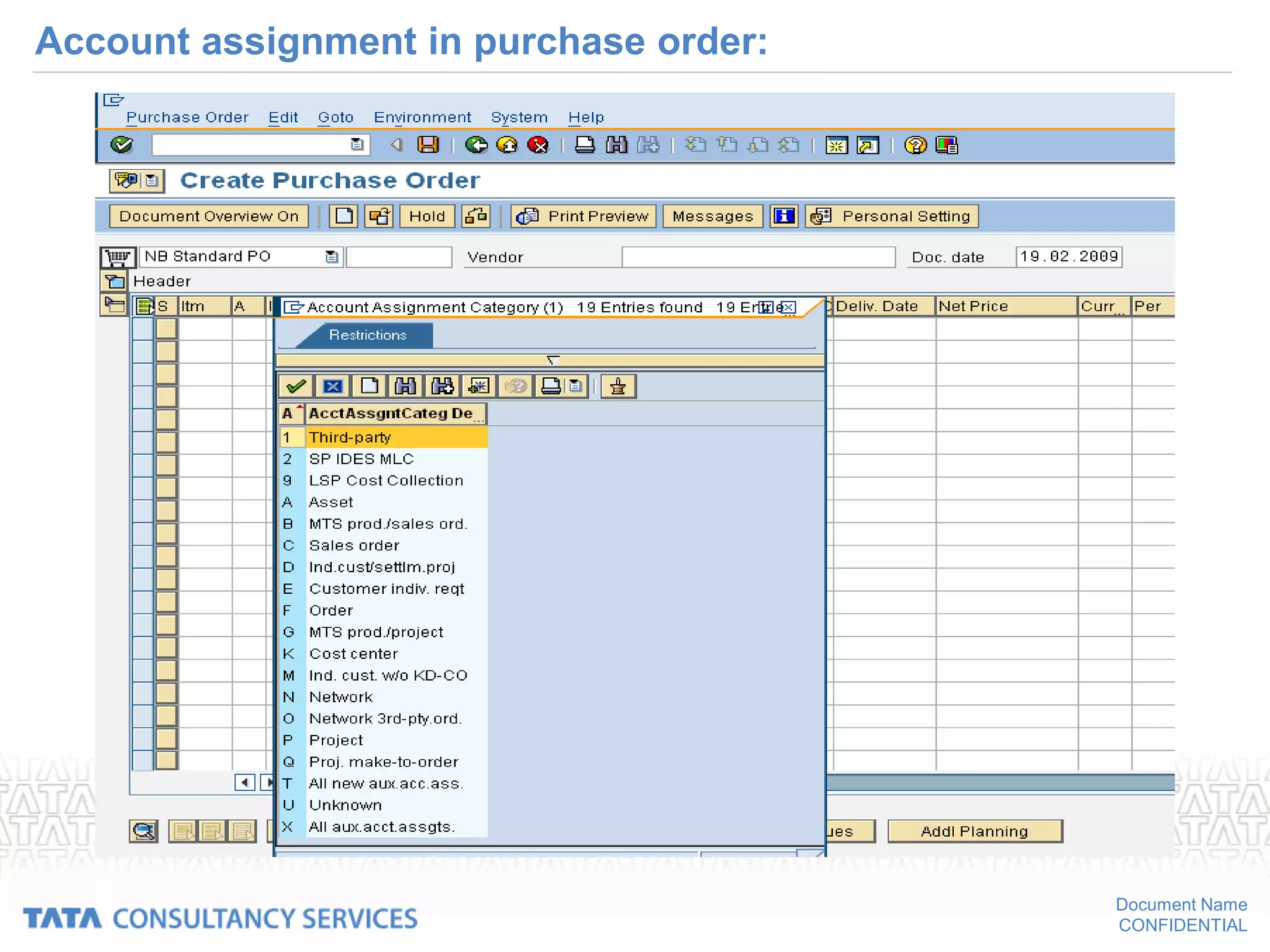The width and height of the screenshot is (1270, 952).
Task: Click the green checkmark Enter icon
Action: (122, 145)
